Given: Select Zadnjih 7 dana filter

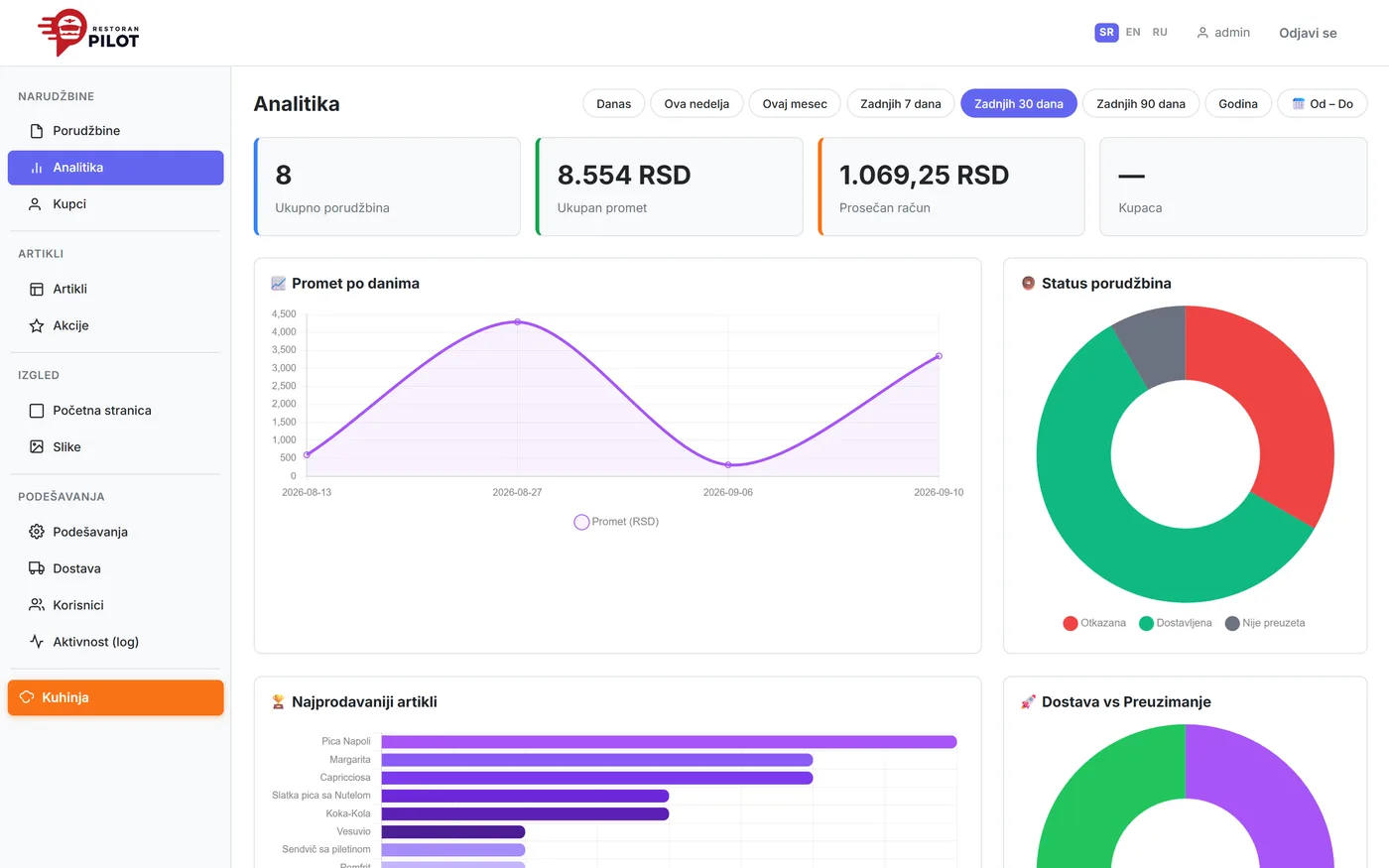Looking at the screenshot, I should click(x=901, y=104).
